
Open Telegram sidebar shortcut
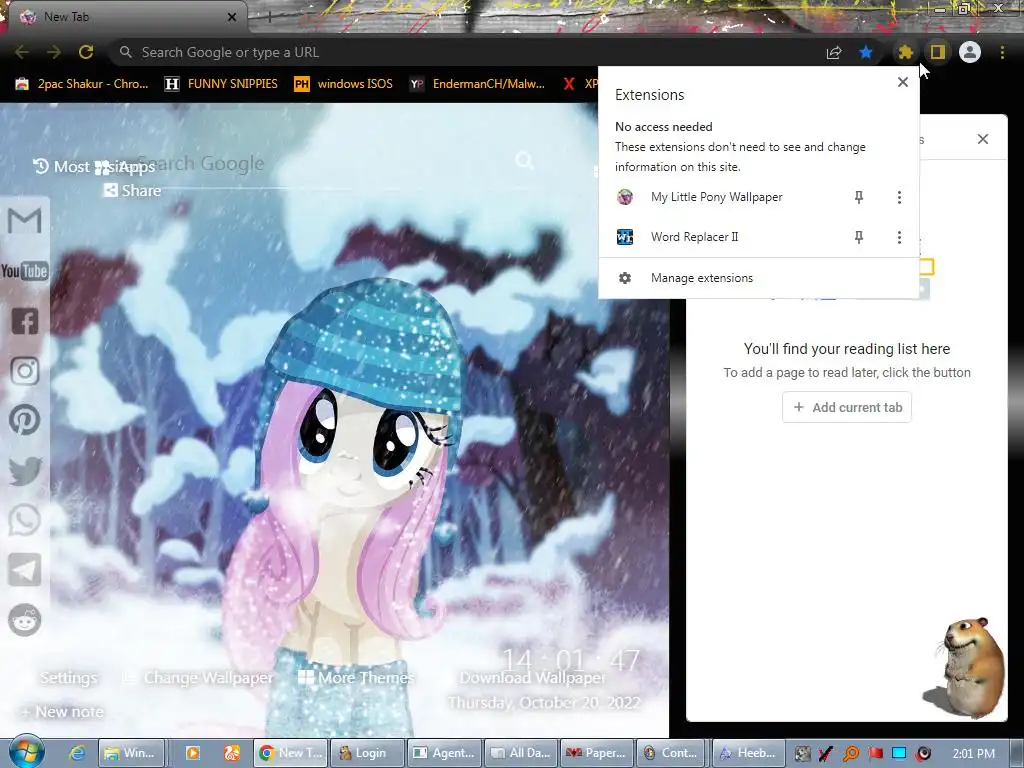25,570
